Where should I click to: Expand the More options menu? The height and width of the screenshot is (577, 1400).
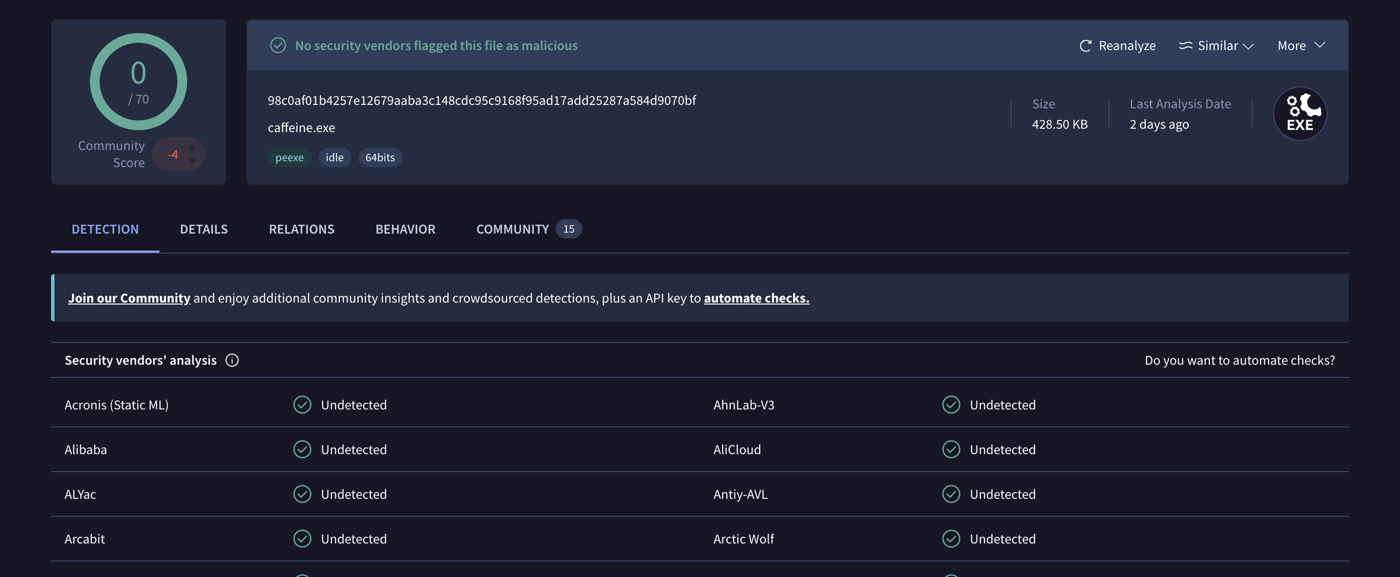click(1301, 46)
